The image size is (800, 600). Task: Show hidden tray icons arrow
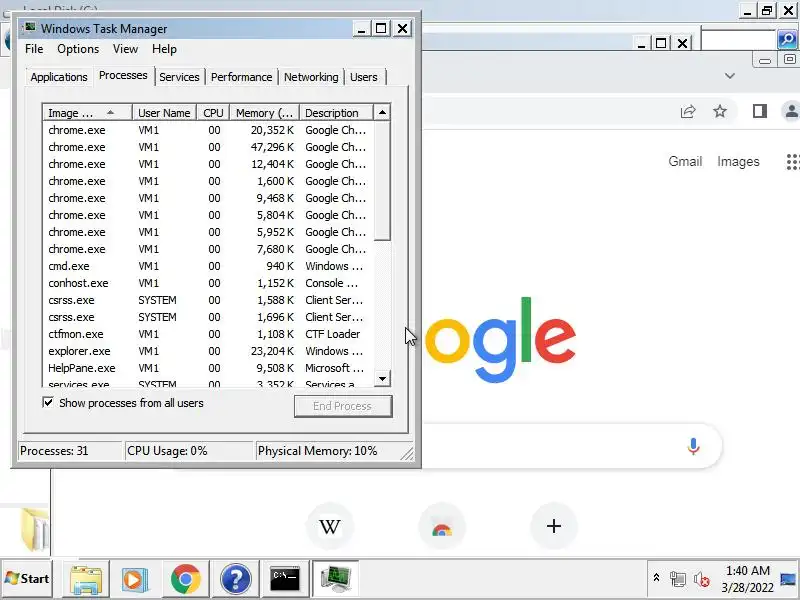[x=657, y=578]
